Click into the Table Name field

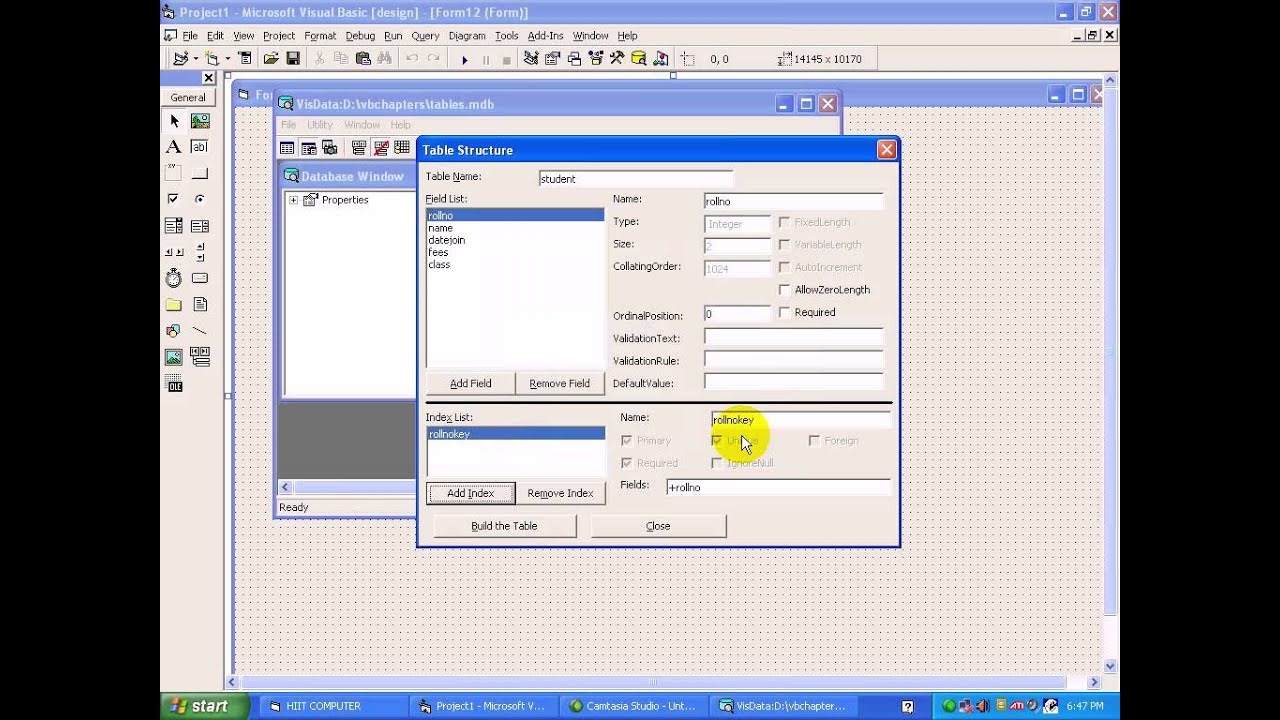tap(635, 179)
